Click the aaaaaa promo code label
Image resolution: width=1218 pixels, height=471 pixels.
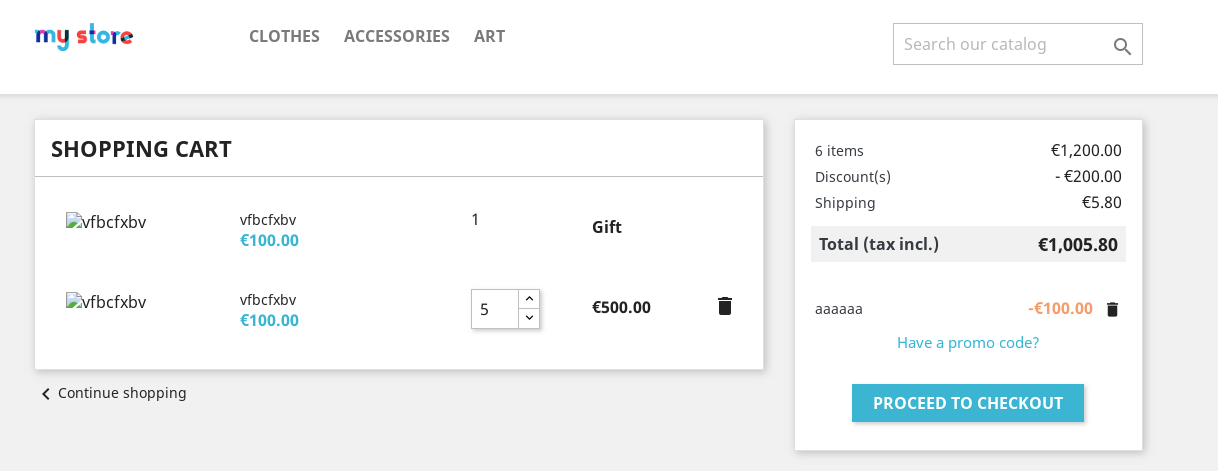[838, 309]
